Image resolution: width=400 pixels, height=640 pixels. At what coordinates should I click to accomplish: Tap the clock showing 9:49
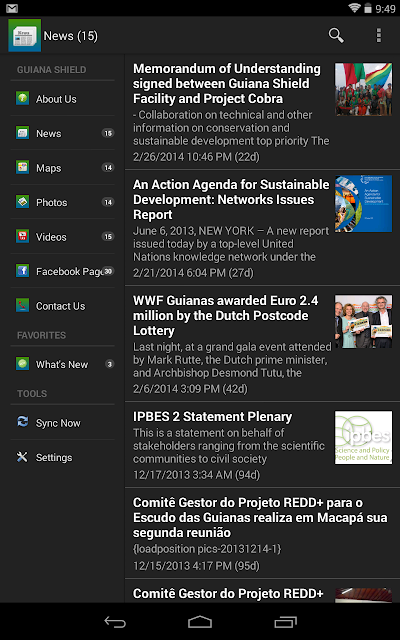click(385, 9)
